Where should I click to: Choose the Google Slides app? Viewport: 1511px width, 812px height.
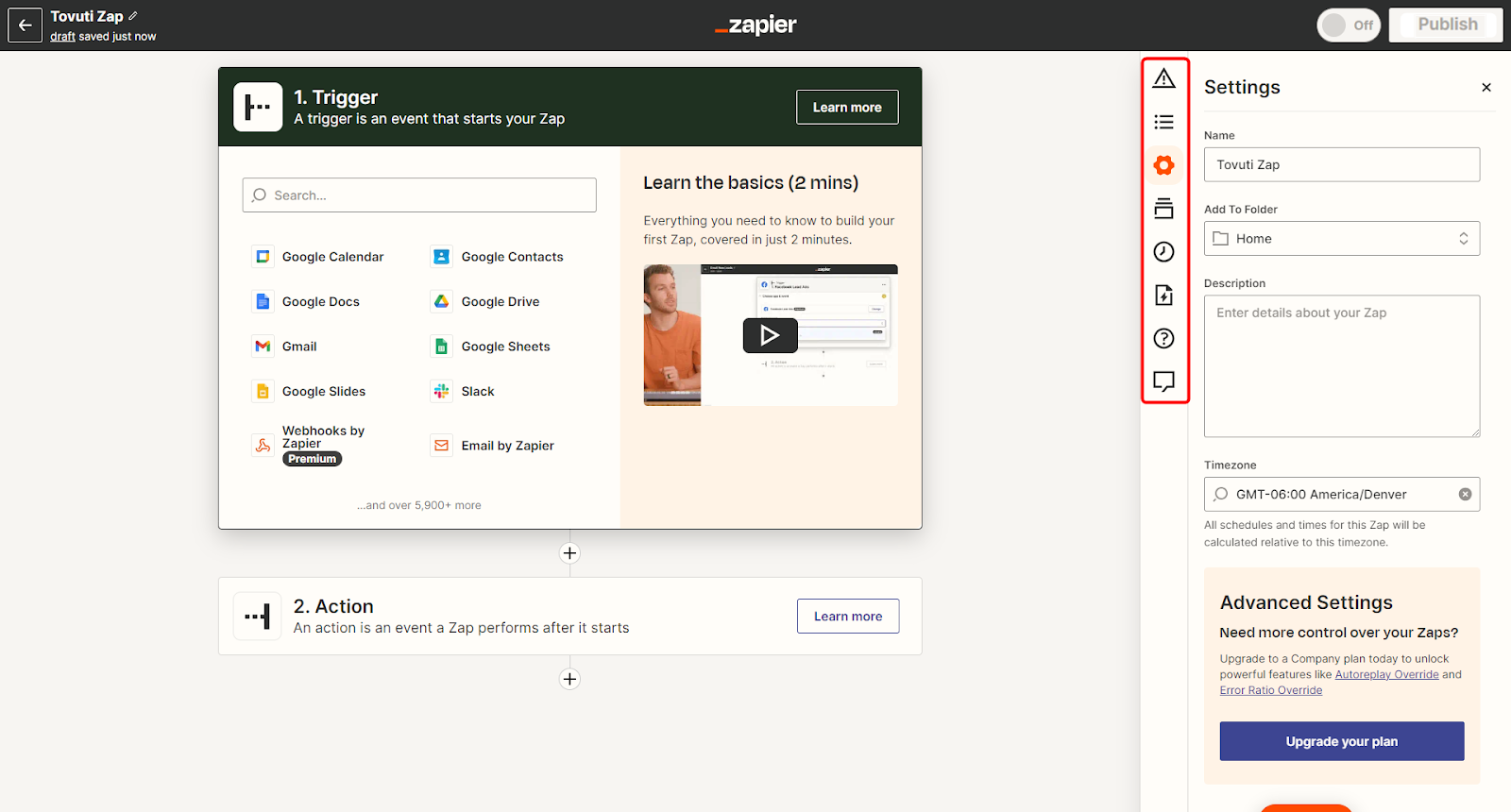coord(309,391)
